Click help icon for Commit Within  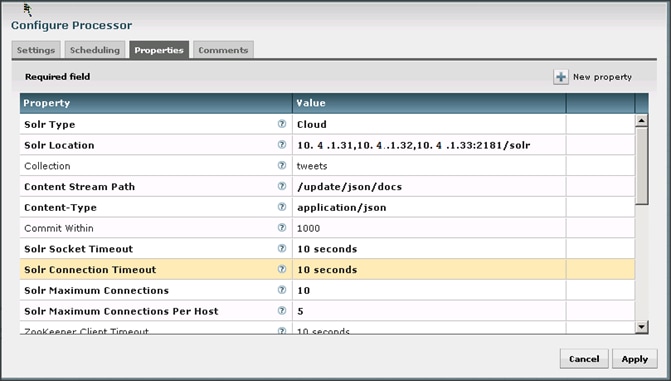click(x=282, y=228)
